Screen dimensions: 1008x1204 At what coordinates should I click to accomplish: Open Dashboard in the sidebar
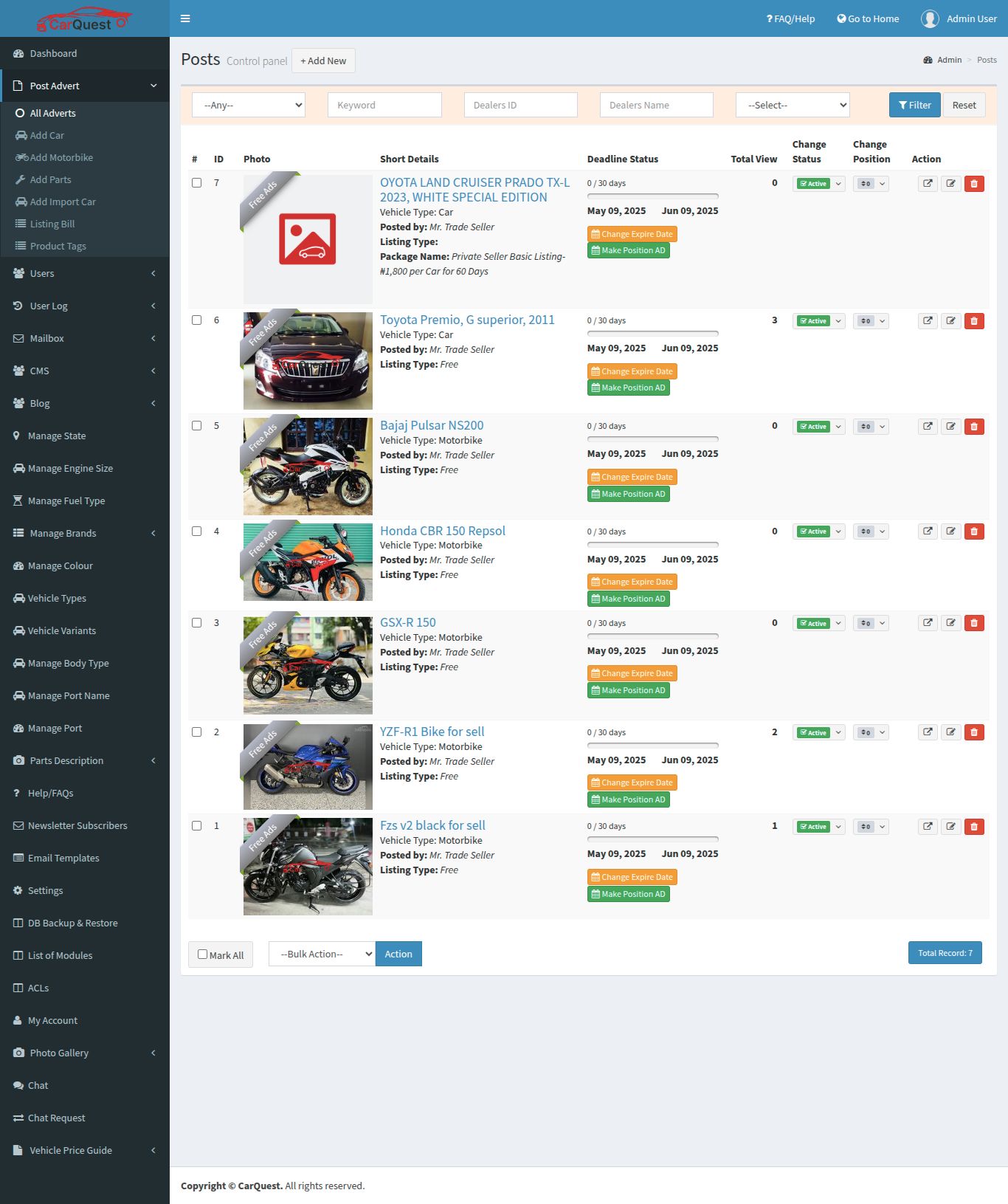(85, 53)
